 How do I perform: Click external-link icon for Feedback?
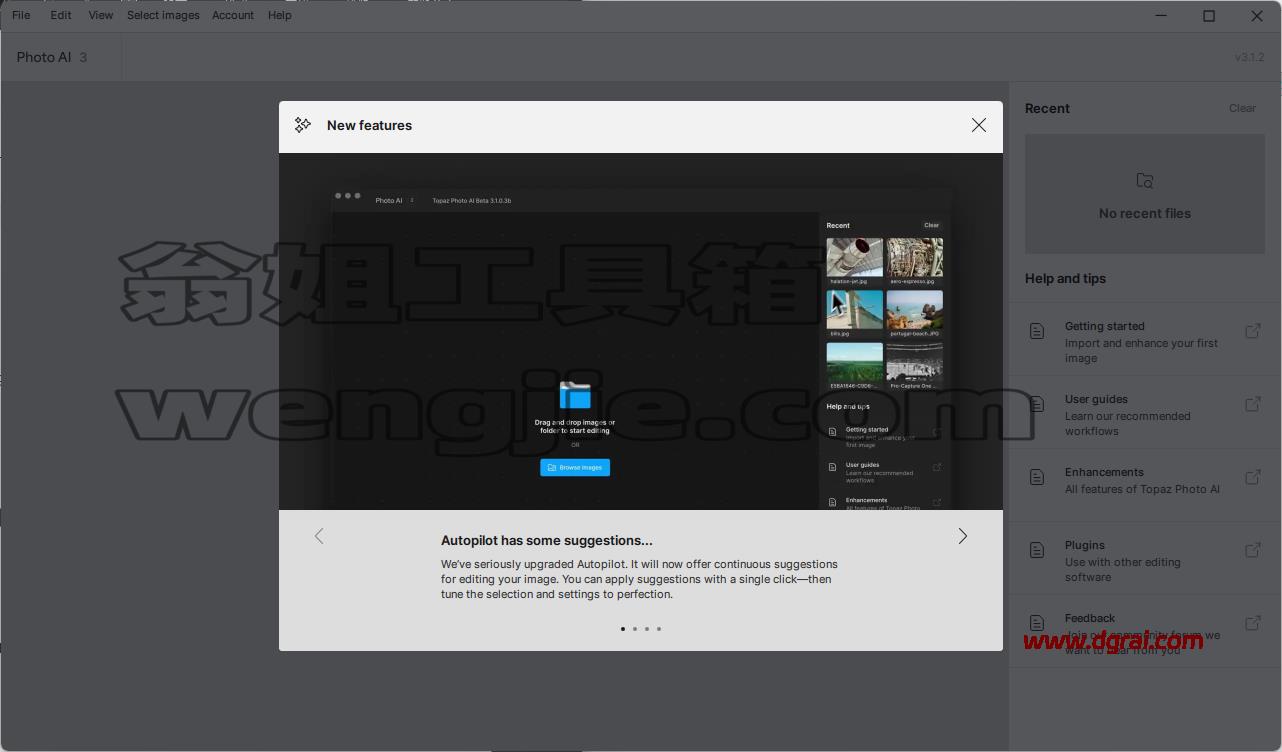click(1252, 623)
